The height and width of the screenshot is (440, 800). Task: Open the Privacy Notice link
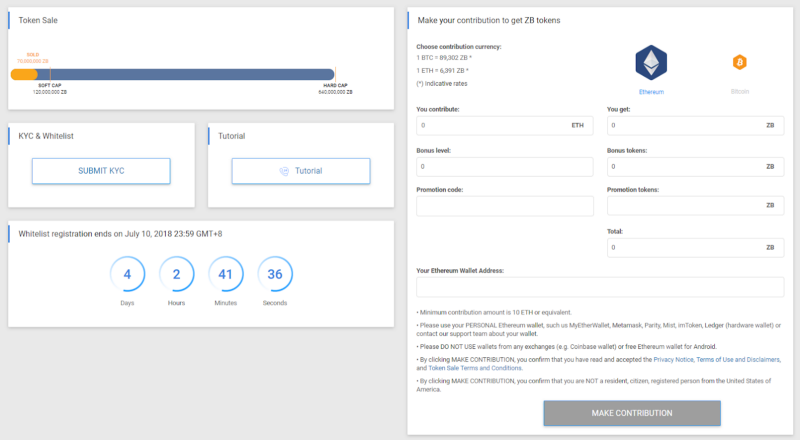673,359
